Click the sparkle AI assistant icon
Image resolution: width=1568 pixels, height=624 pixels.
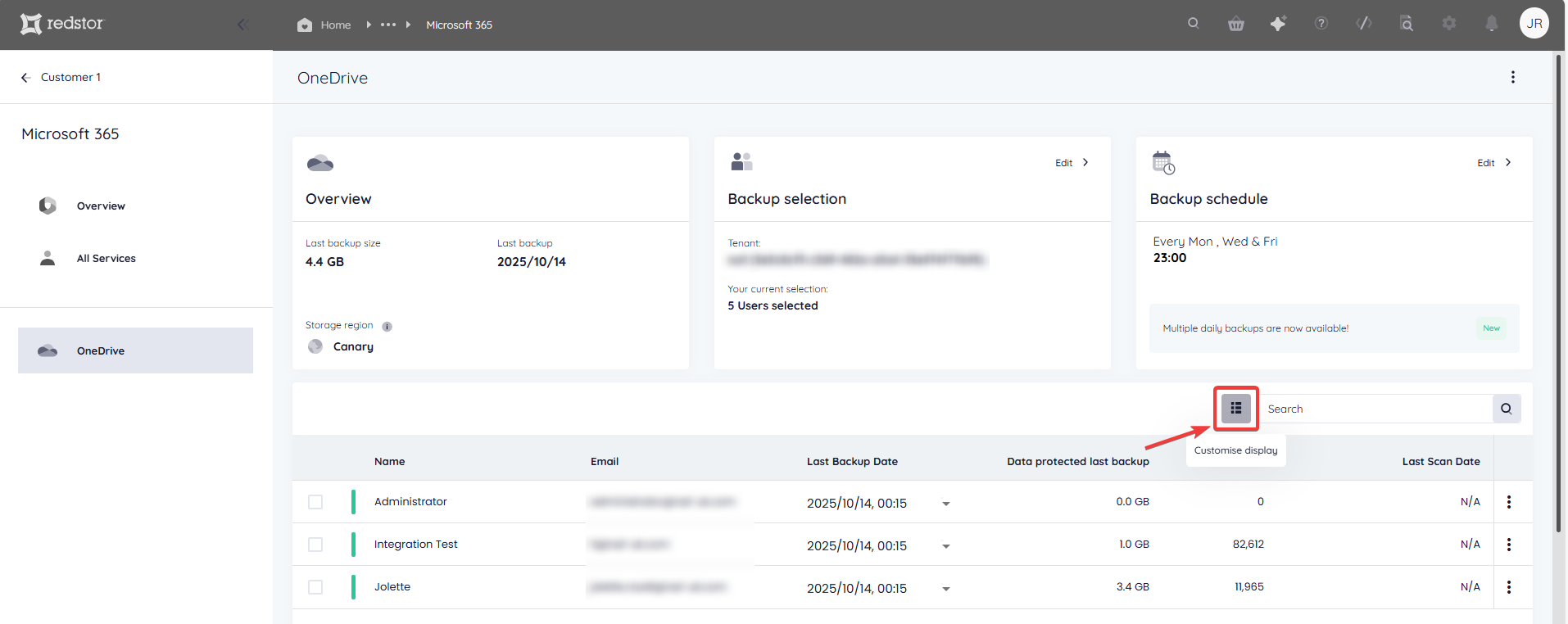(1278, 24)
